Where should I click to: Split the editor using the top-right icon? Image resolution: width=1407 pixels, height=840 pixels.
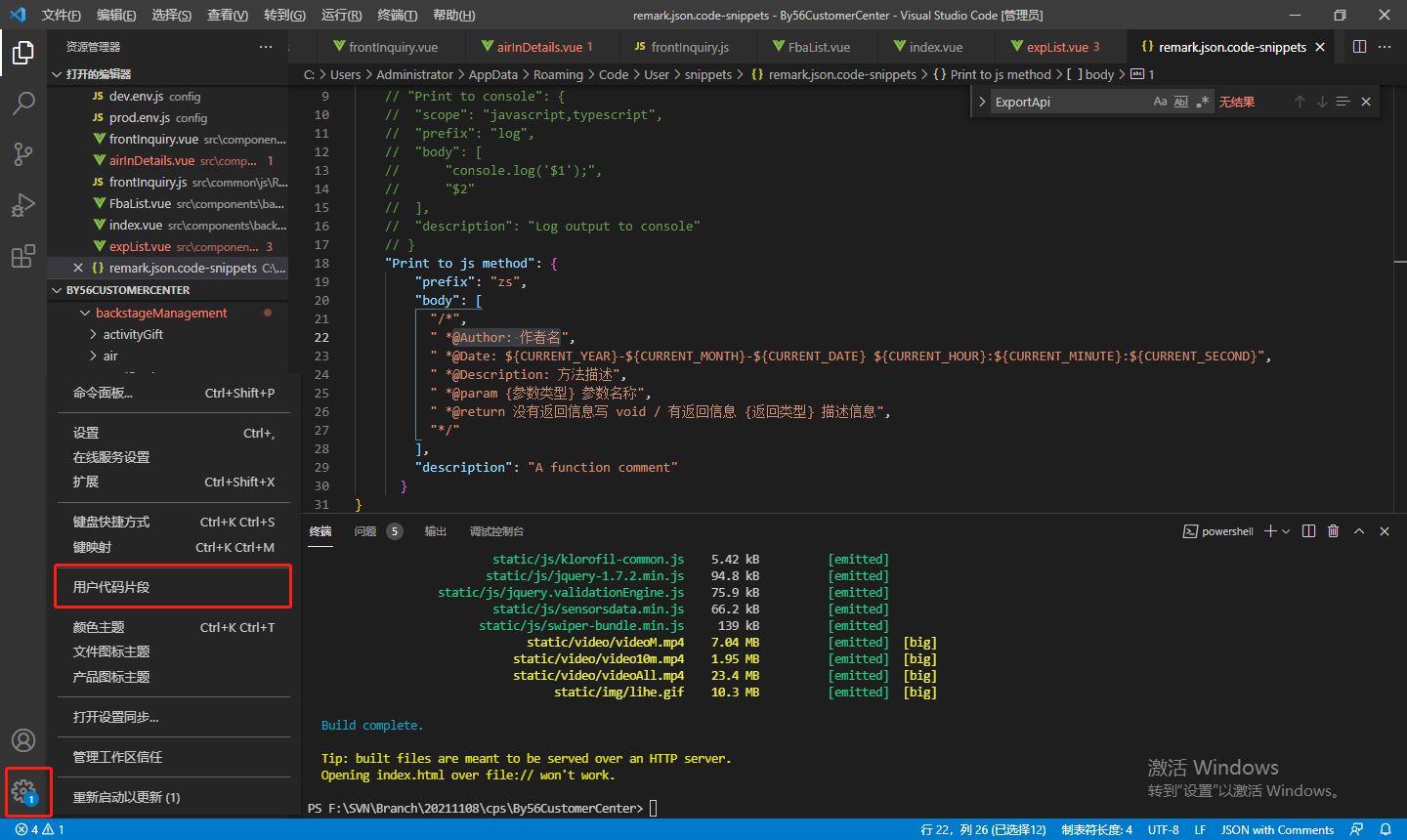click(1359, 46)
